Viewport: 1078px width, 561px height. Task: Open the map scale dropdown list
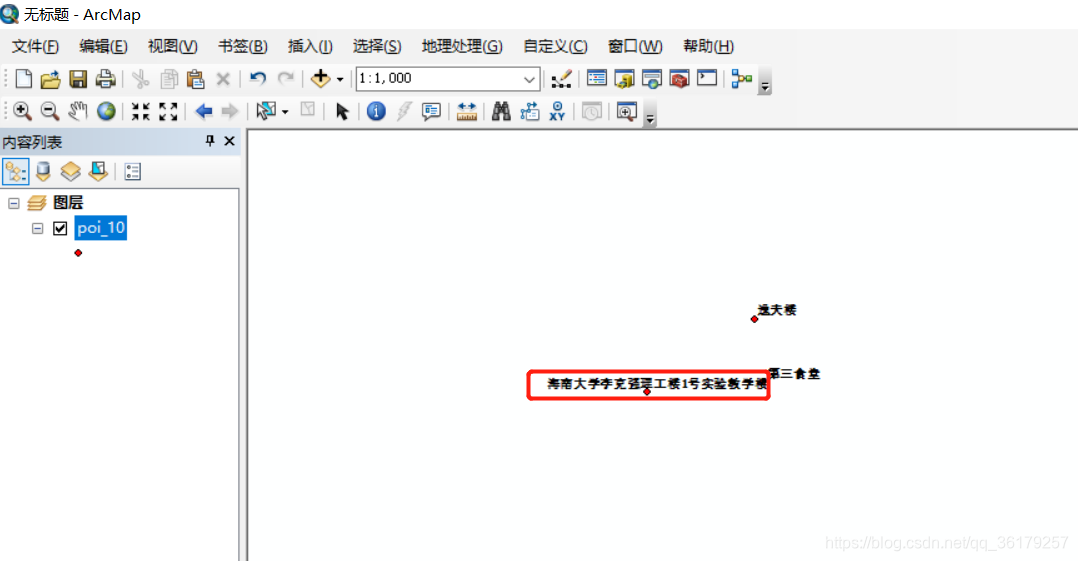pos(529,79)
